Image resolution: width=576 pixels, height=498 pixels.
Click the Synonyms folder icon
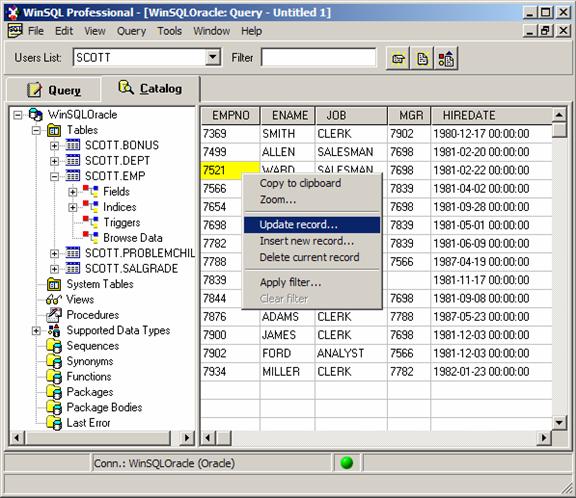coord(54,361)
